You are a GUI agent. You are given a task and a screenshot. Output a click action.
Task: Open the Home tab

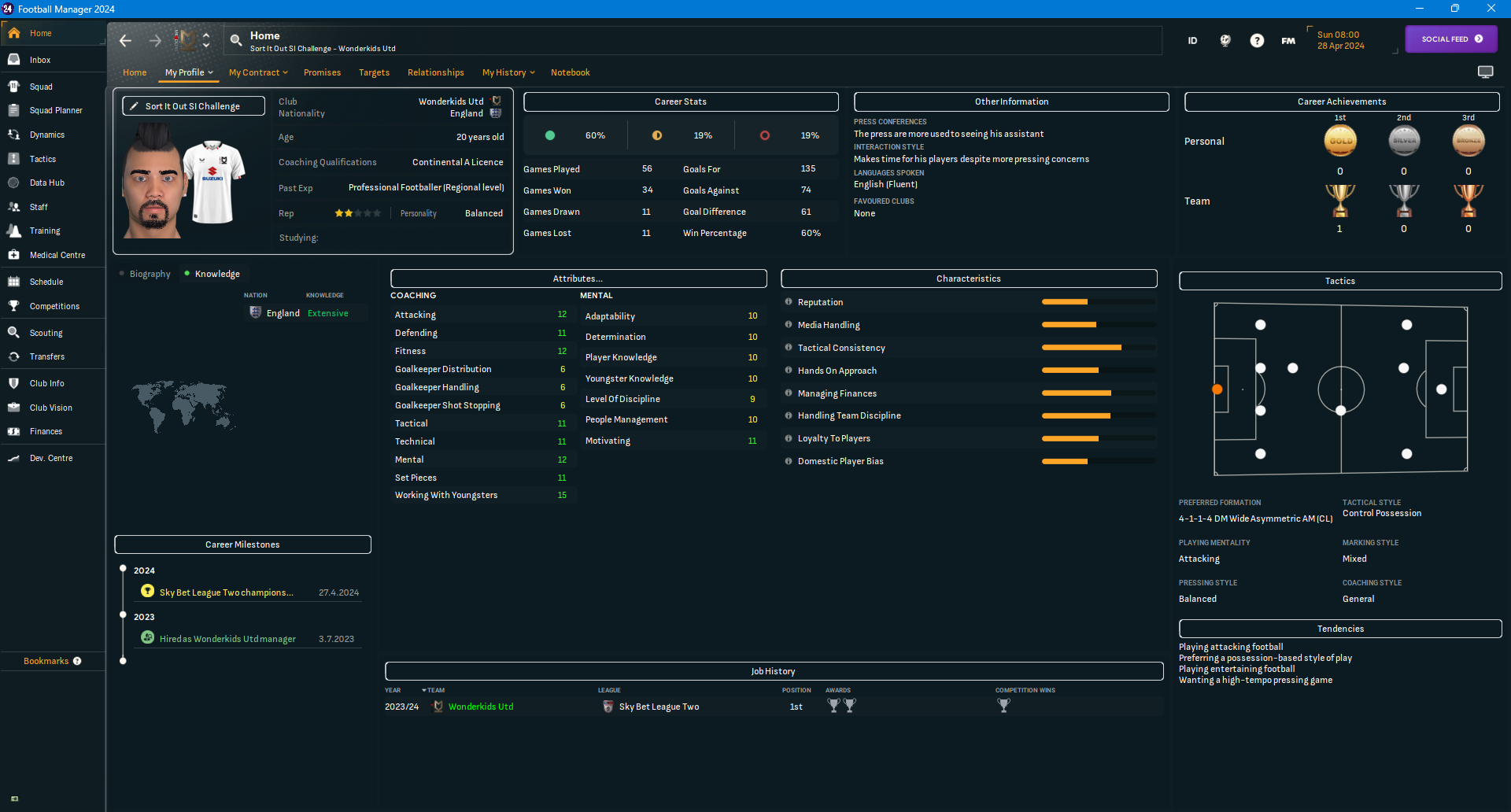pos(135,72)
